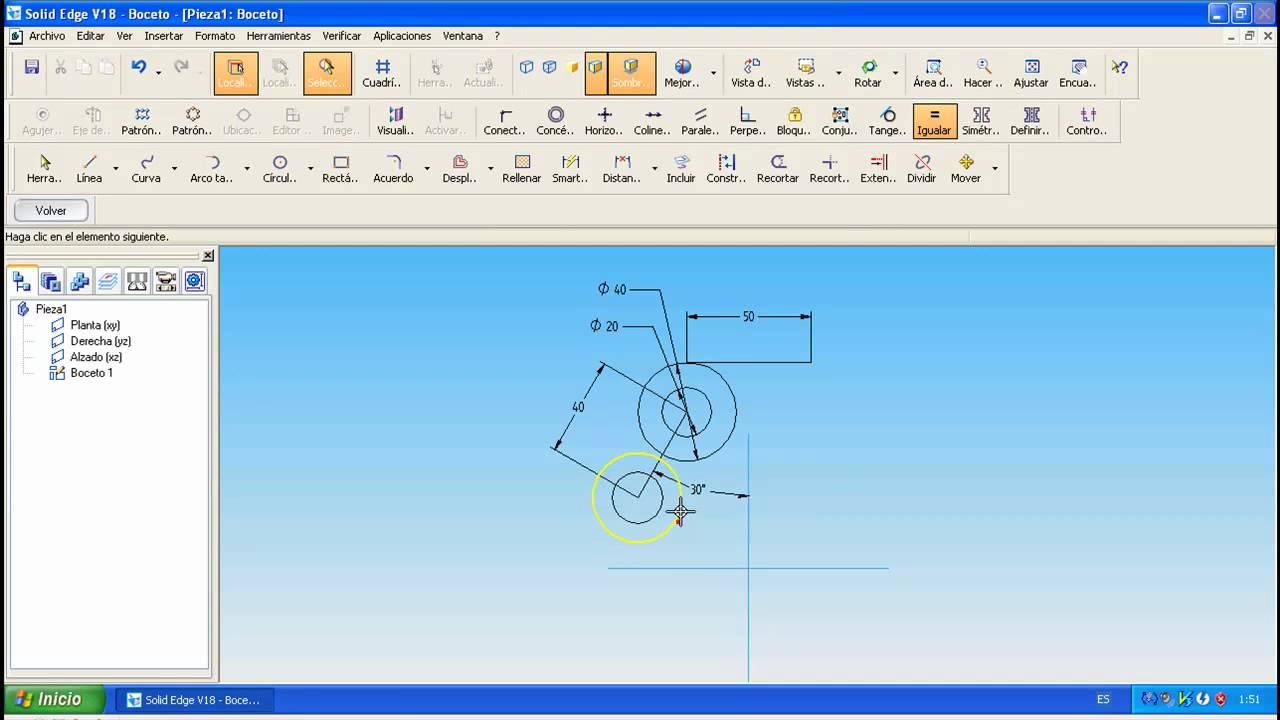
Task: Click the Volver button
Action: coord(51,210)
